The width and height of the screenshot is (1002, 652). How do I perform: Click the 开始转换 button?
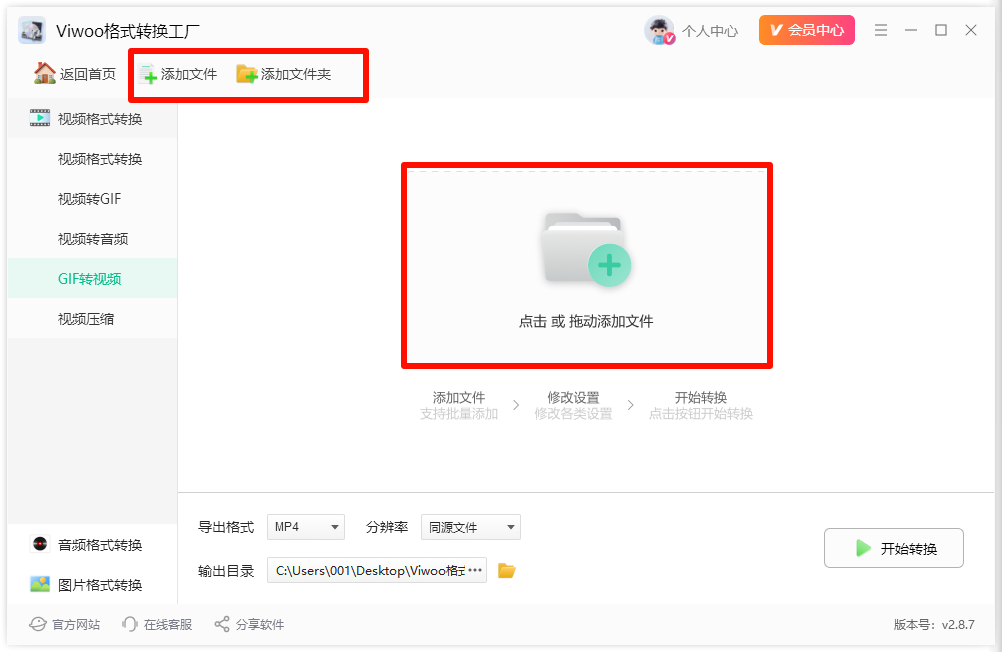(893, 548)
